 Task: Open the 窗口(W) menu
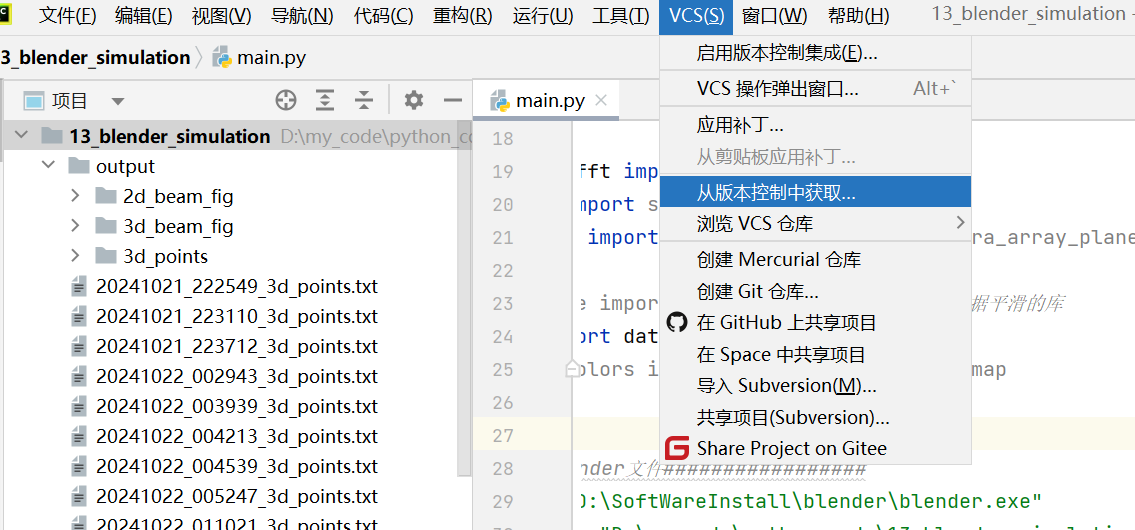click(x=775, y=16)
